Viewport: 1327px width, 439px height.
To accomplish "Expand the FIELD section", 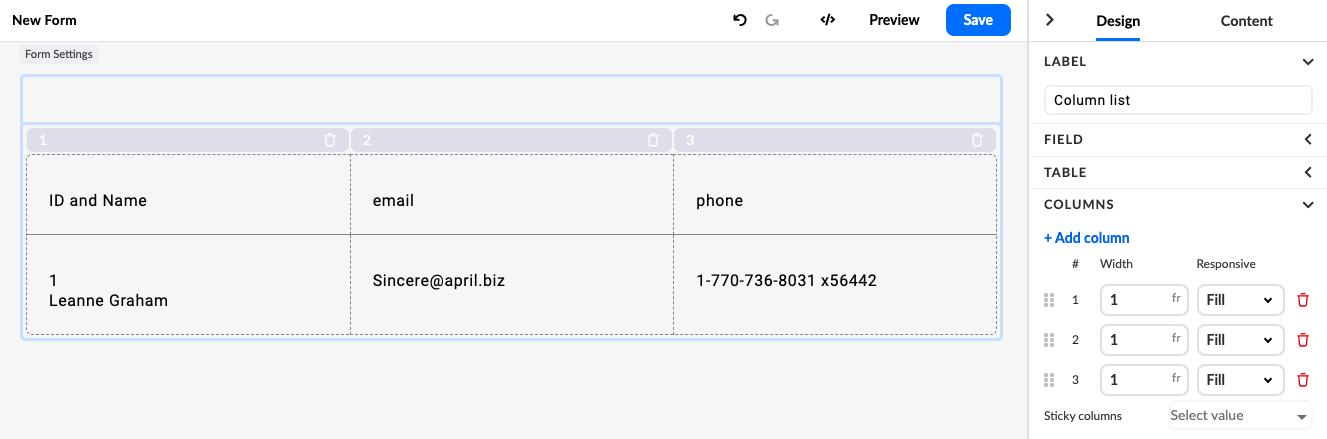I will 1307,140.
